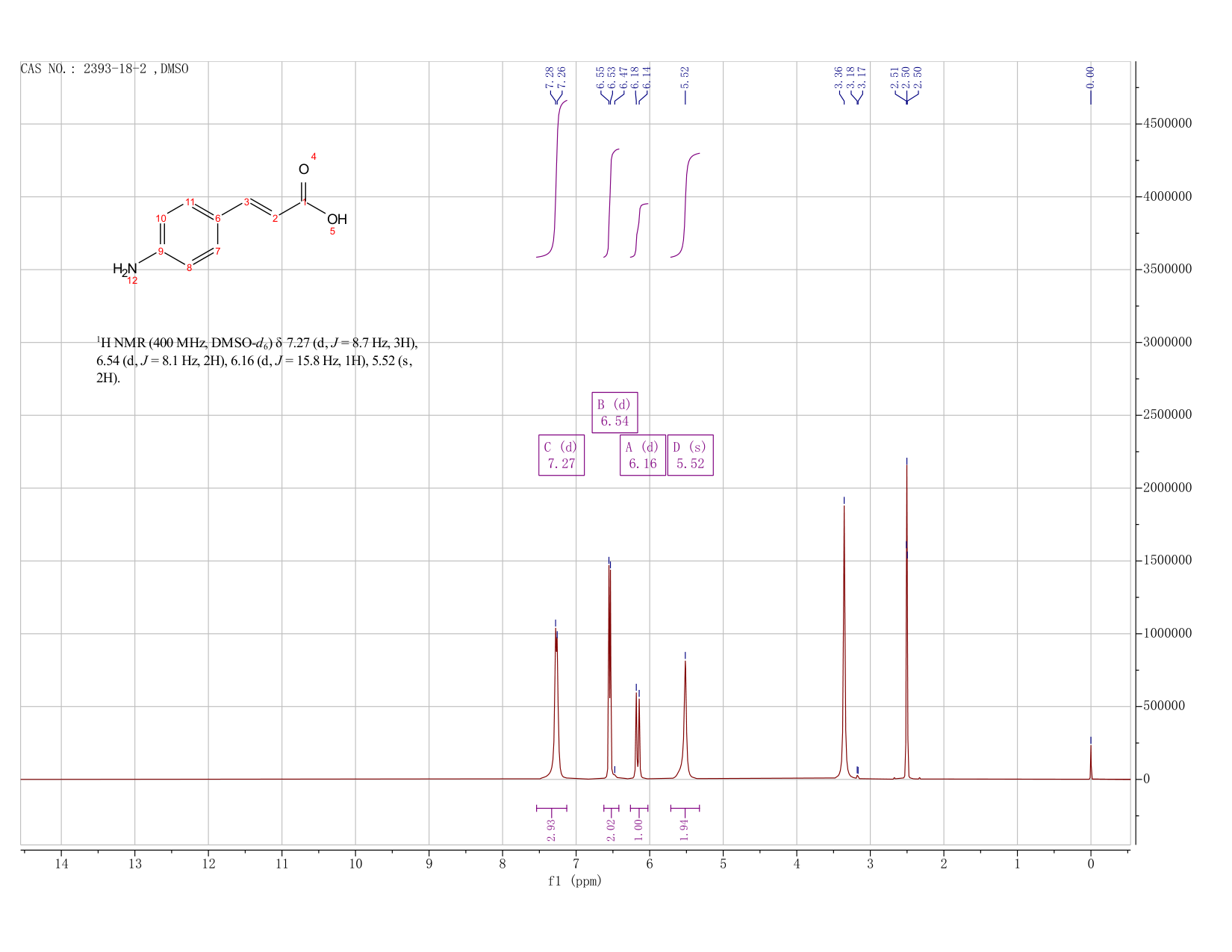Image resolution: width=1232 pixels, height=952 pixels.
Task: Click the water peak at 3.36 ppm
Action: coord(844,642)
